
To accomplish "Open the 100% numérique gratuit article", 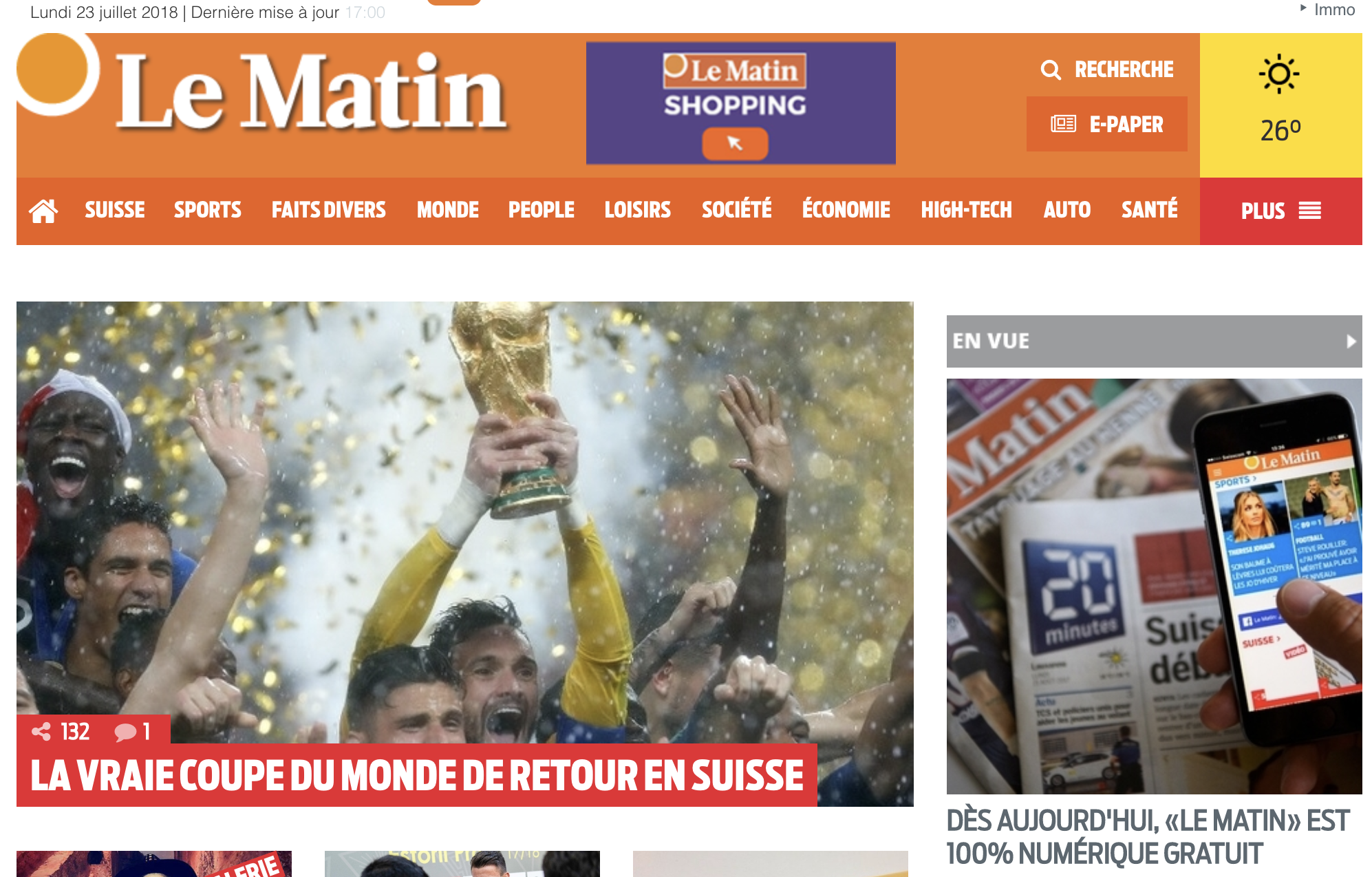I will 1148,837.
